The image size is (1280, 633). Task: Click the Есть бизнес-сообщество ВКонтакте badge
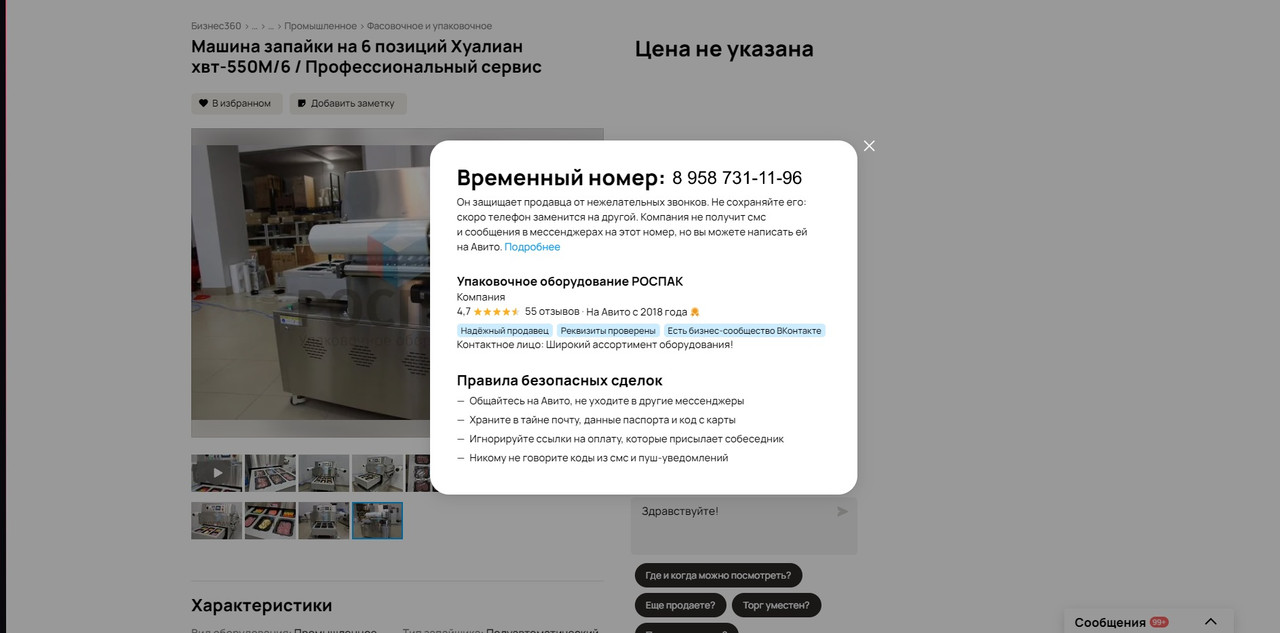tap(744, 331)
